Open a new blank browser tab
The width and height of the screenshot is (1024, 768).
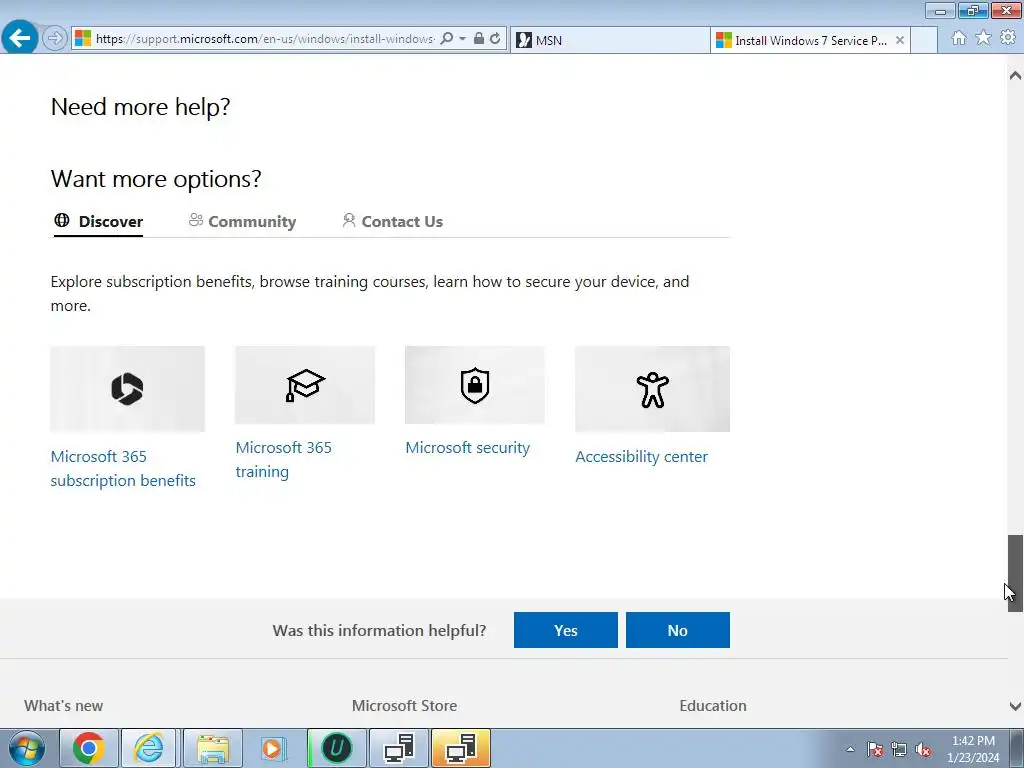[924, 40]
